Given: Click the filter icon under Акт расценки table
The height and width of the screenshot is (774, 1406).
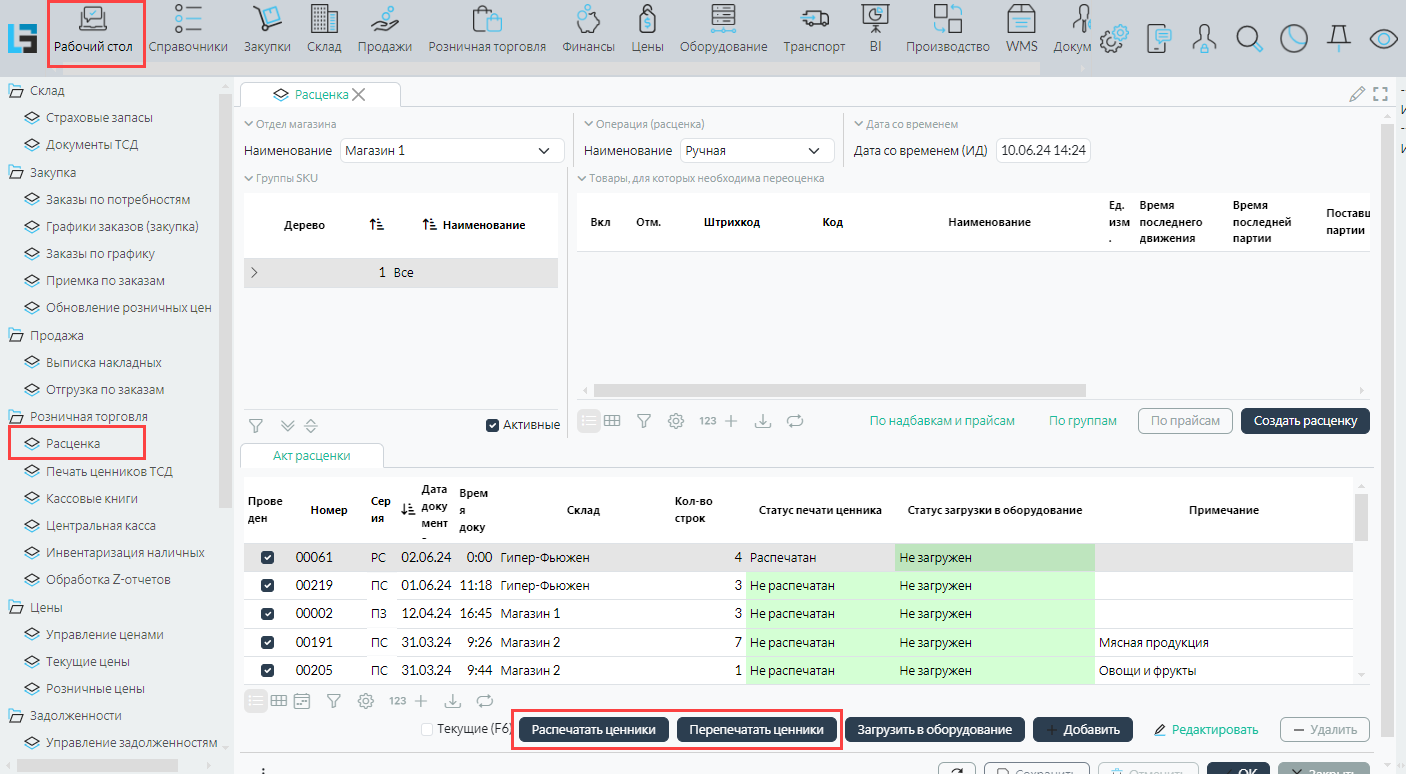Looking at the screenshot, I should coord(334,701).
